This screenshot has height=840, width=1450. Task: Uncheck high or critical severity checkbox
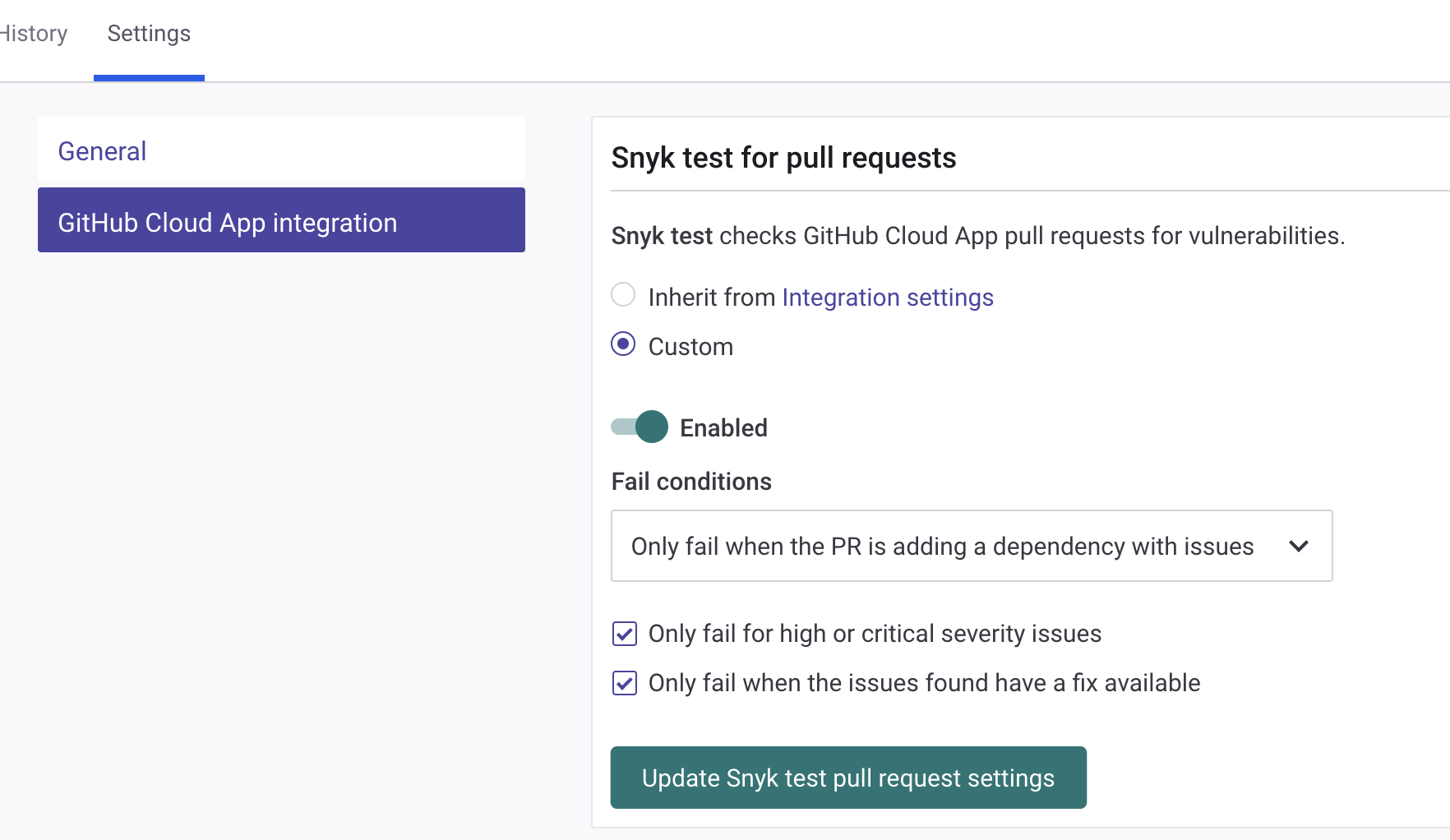pos(625,634)
